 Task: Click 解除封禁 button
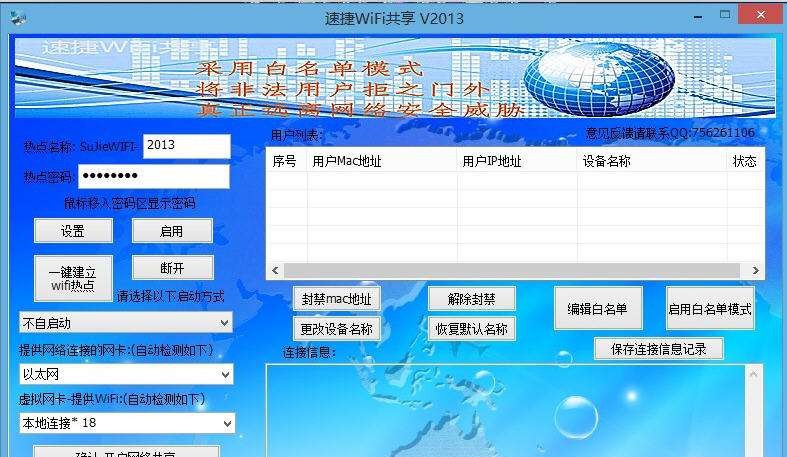[x=472, y=299]
